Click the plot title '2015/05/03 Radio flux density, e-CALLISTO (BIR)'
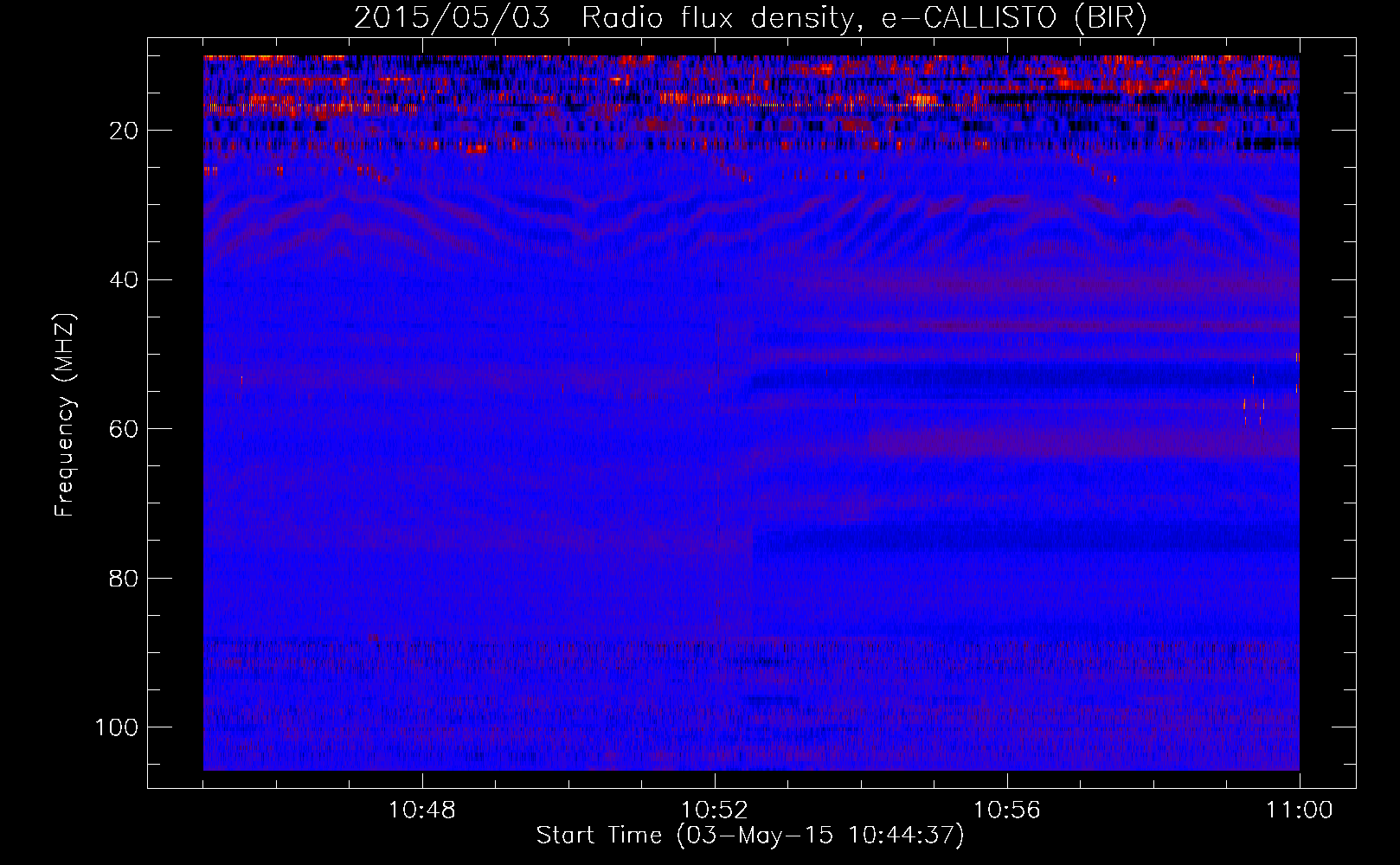This screenshot has height=865, width=1400. coord(750,17)
